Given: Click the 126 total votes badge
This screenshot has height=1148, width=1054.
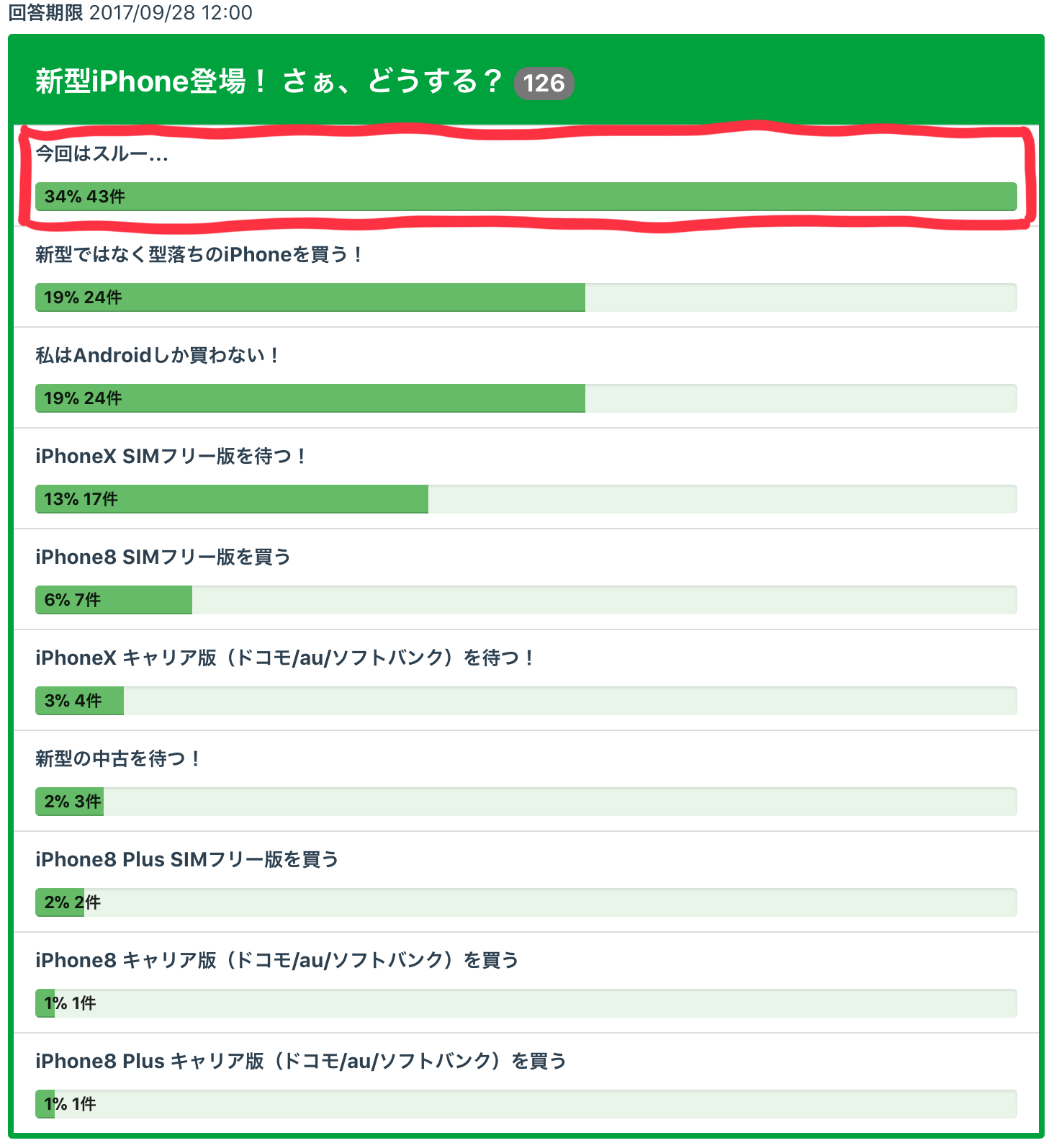Looking at the screenshot, I should [544, 84].
